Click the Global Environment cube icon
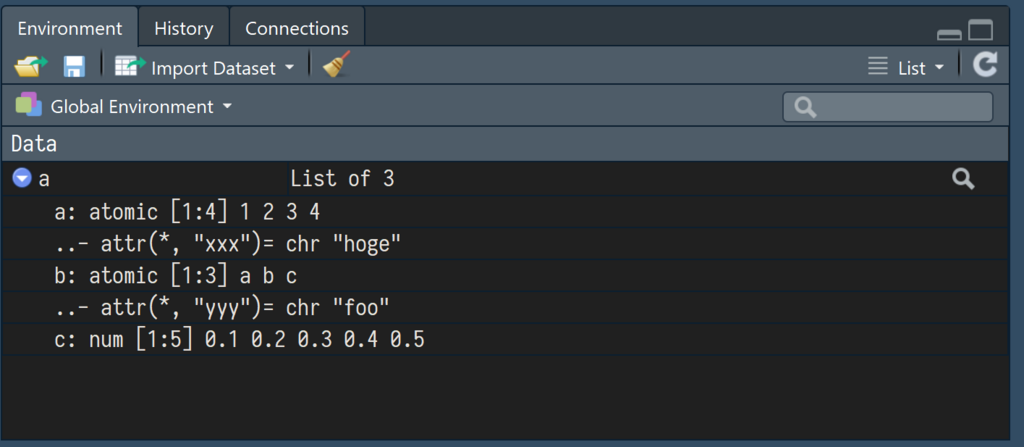This screenshot has height=447, width=1024. pyautogui.click(x=29, y=105)
